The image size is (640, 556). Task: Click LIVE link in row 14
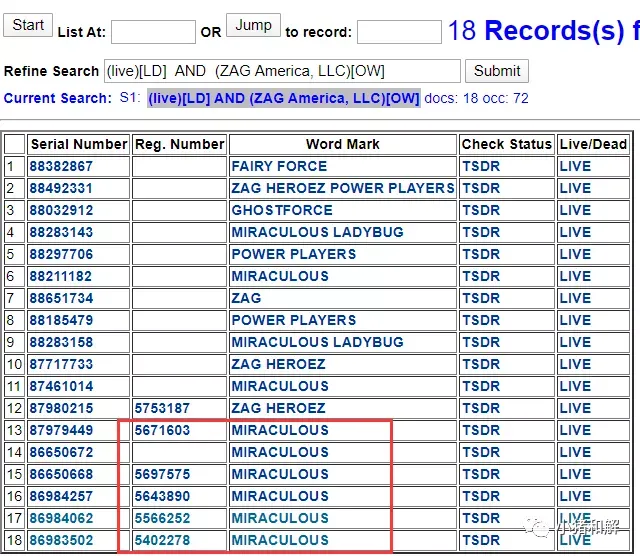click(x=575, y=453)
